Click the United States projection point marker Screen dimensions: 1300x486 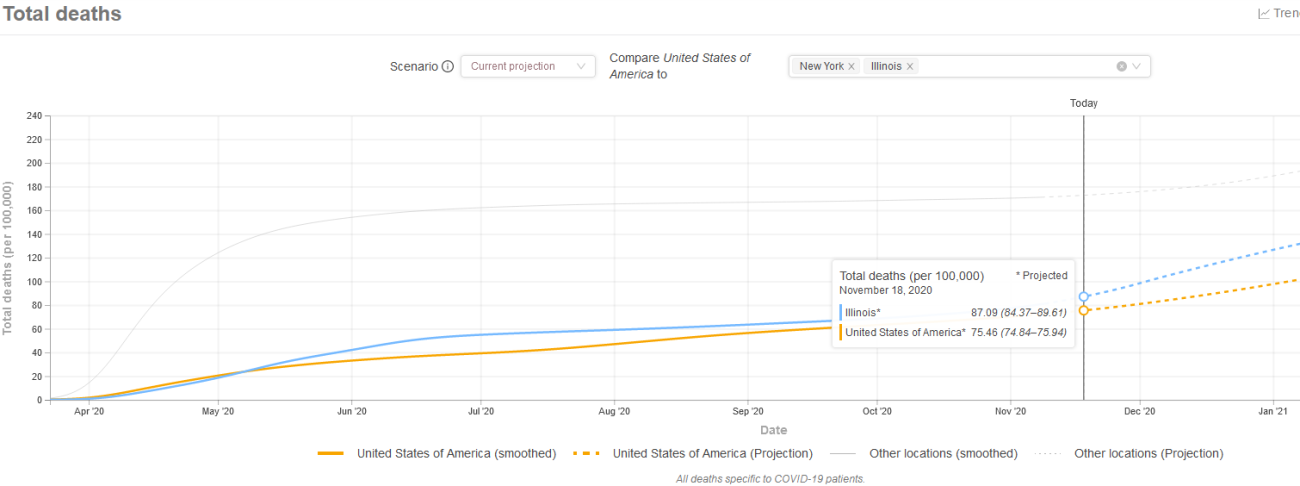coord(1084,310)
